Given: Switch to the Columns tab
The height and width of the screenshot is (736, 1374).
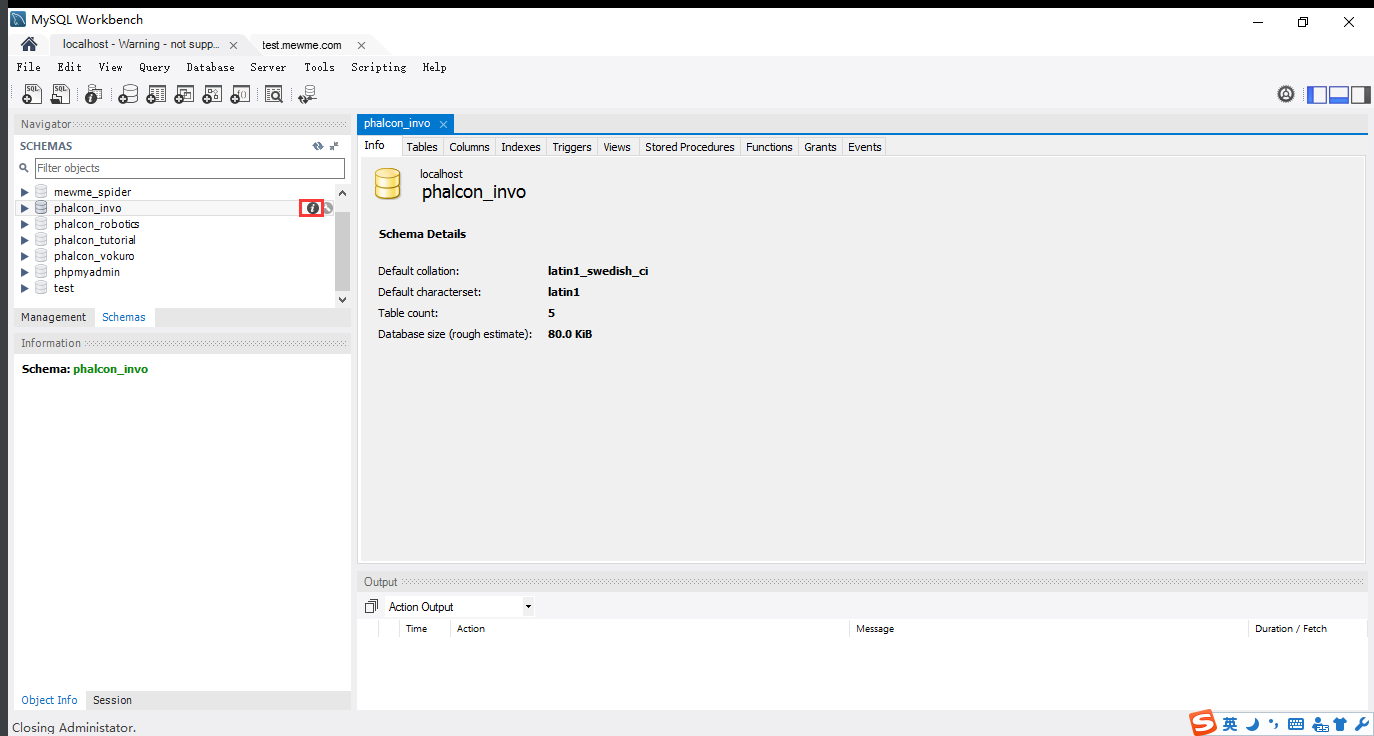Looking at the screenshot, I should click(469, 147).
